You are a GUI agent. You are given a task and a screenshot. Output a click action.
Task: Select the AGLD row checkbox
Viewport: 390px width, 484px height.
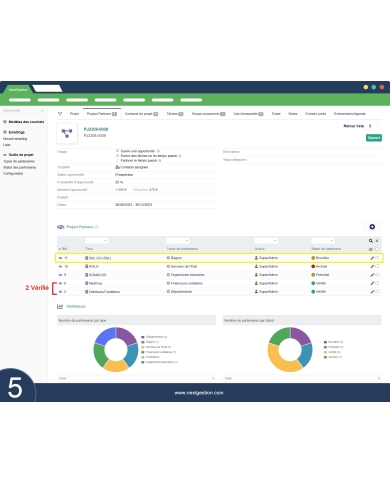pos(377,266)
